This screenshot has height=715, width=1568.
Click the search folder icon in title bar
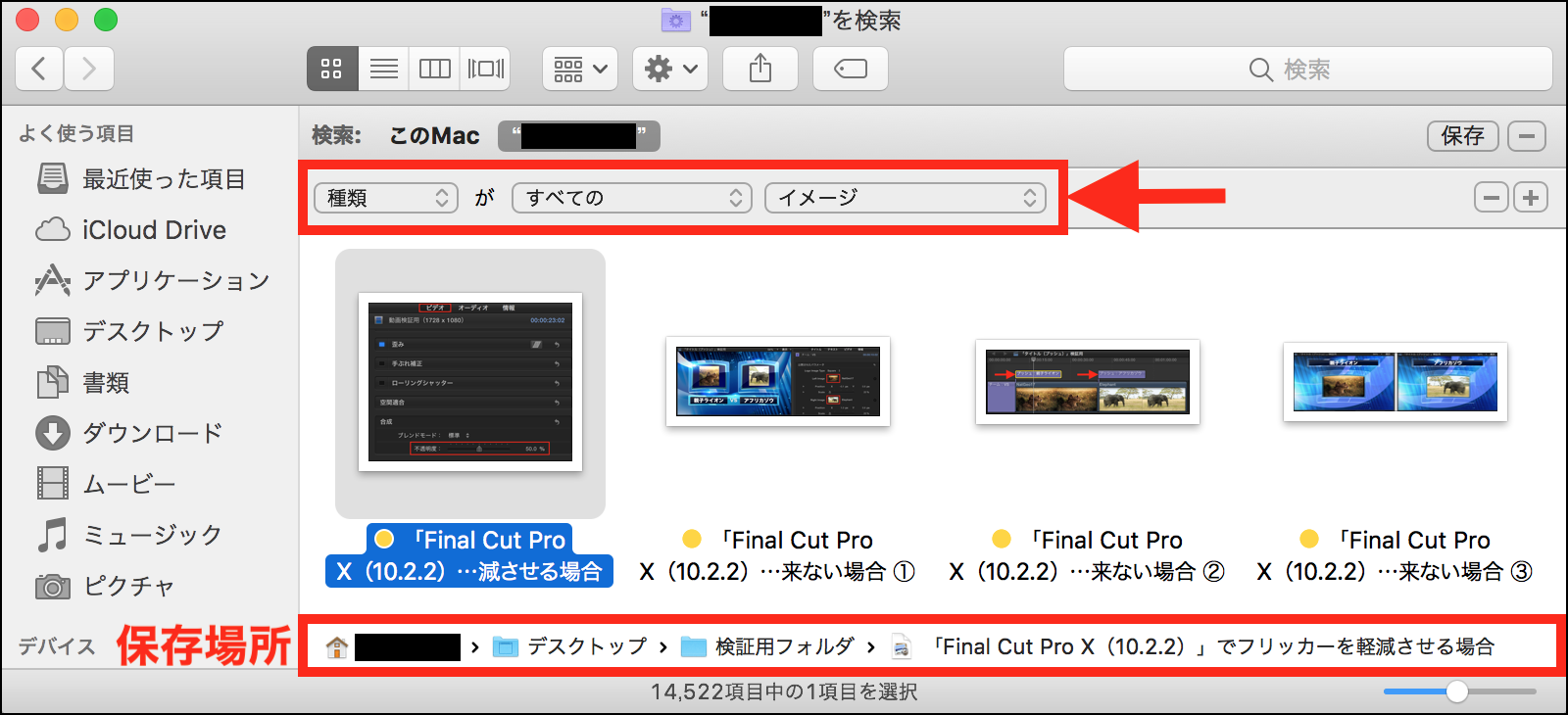(676, 20)
